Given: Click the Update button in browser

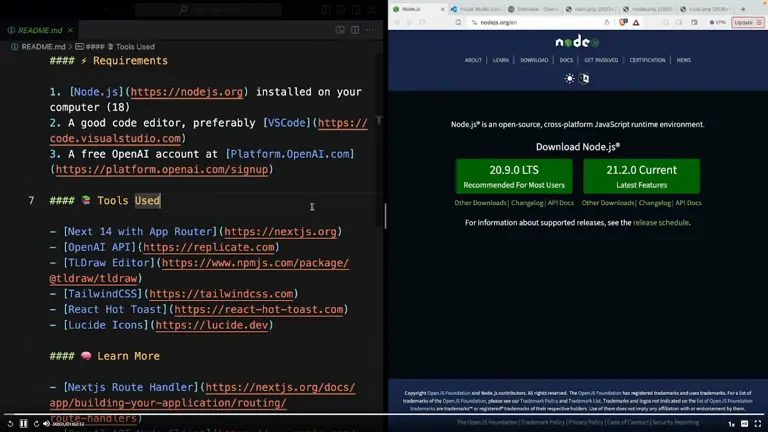Looking at the screenshot, I should (747, 23).
